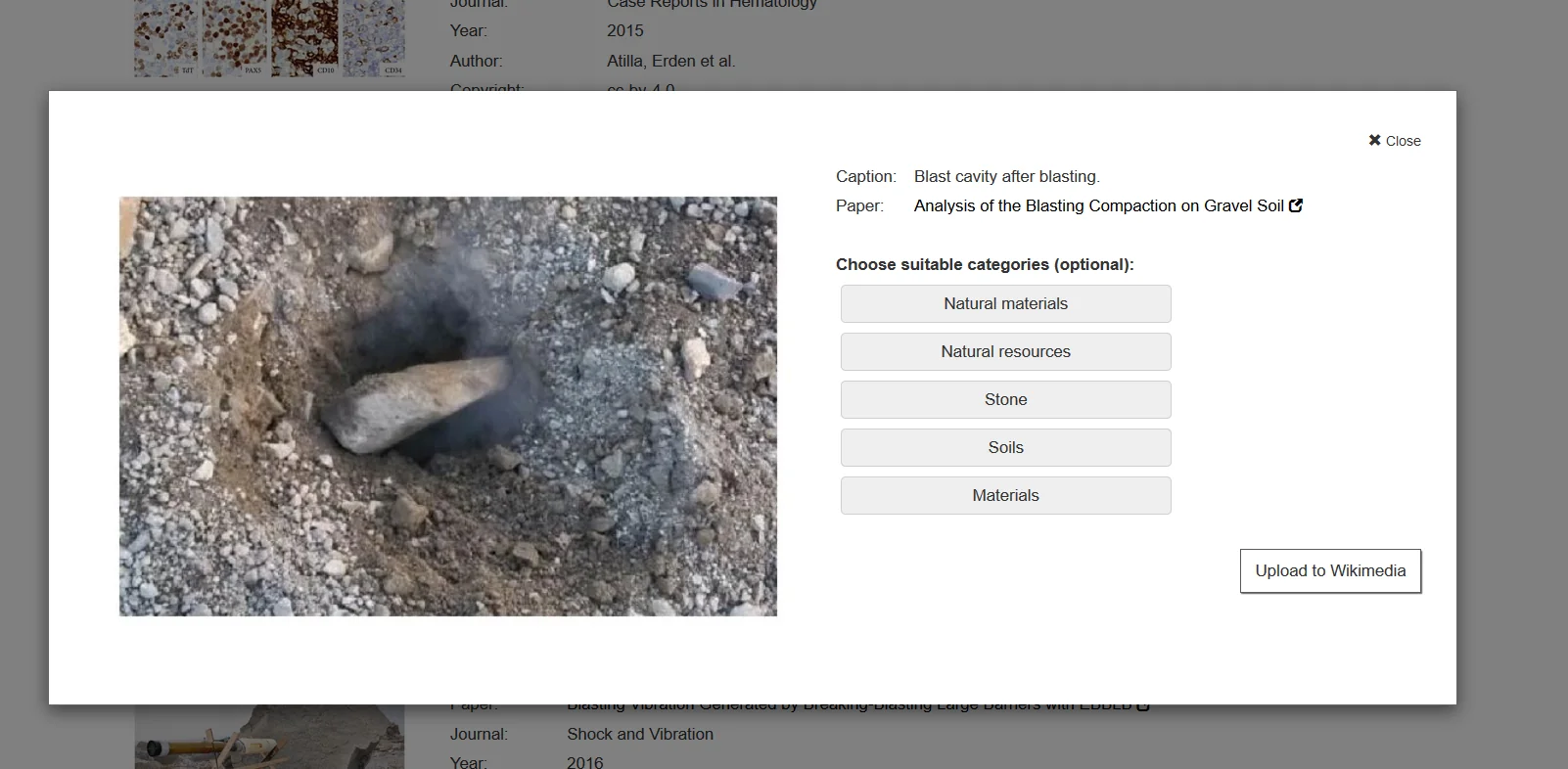Click the blasting equipment thumbnail below dialog
Screen dimensions: 1568x769
tap(269, 737)
